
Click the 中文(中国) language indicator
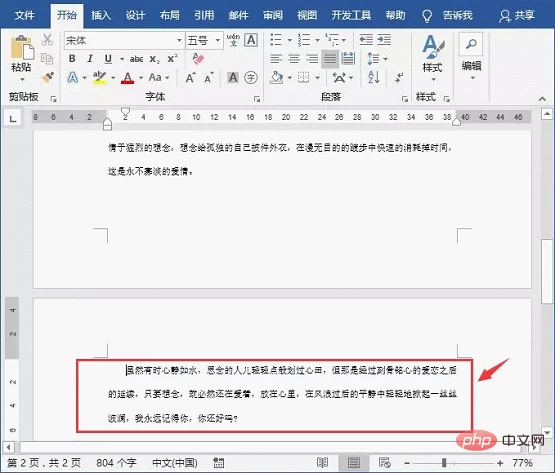174,463
